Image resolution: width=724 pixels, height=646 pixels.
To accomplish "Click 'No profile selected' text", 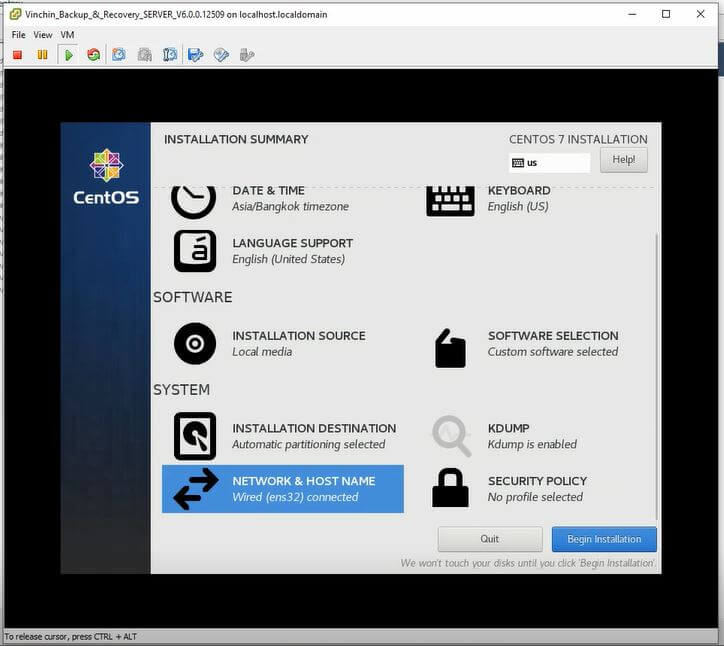I will 535,497.
